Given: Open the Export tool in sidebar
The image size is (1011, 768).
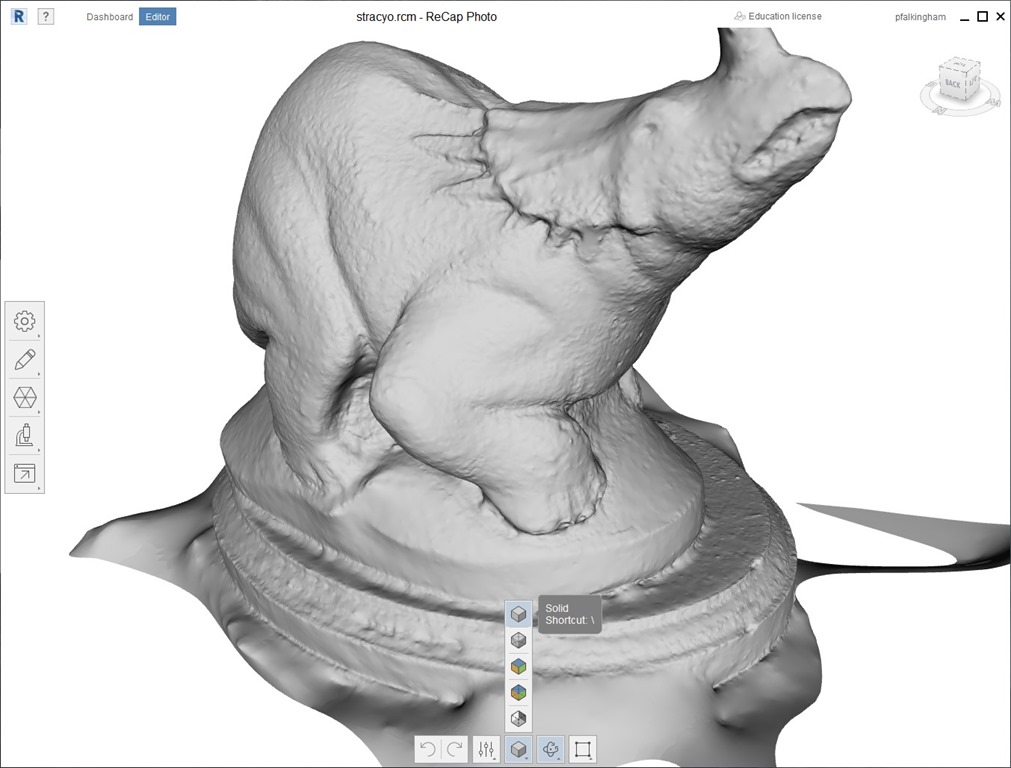Looking at the screenshot, I should 25,473.
